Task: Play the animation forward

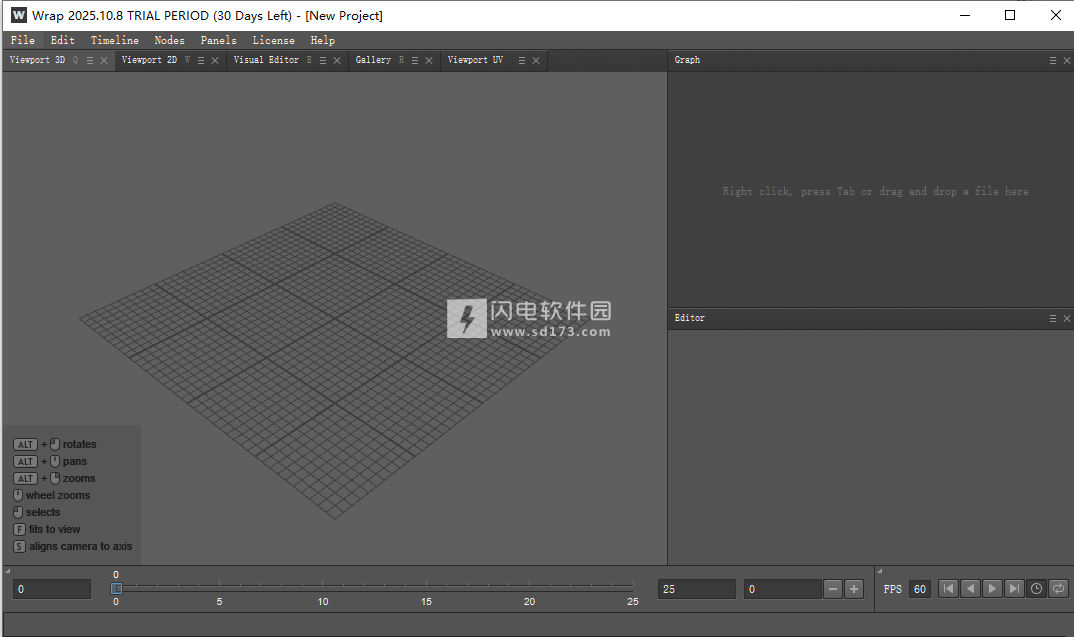Action: click(x=992, y=589)
